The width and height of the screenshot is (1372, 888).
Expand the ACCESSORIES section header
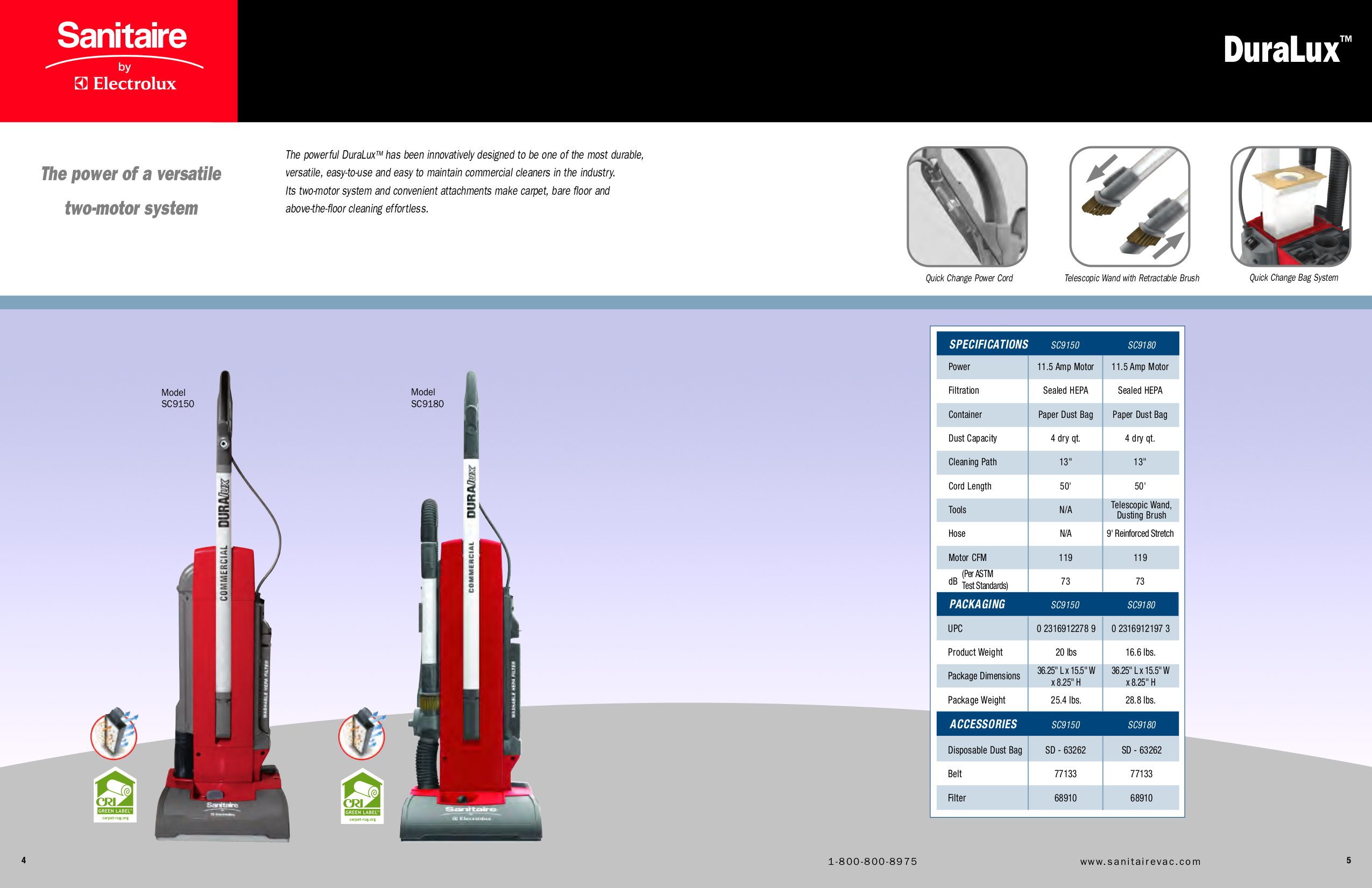(983, 724)
